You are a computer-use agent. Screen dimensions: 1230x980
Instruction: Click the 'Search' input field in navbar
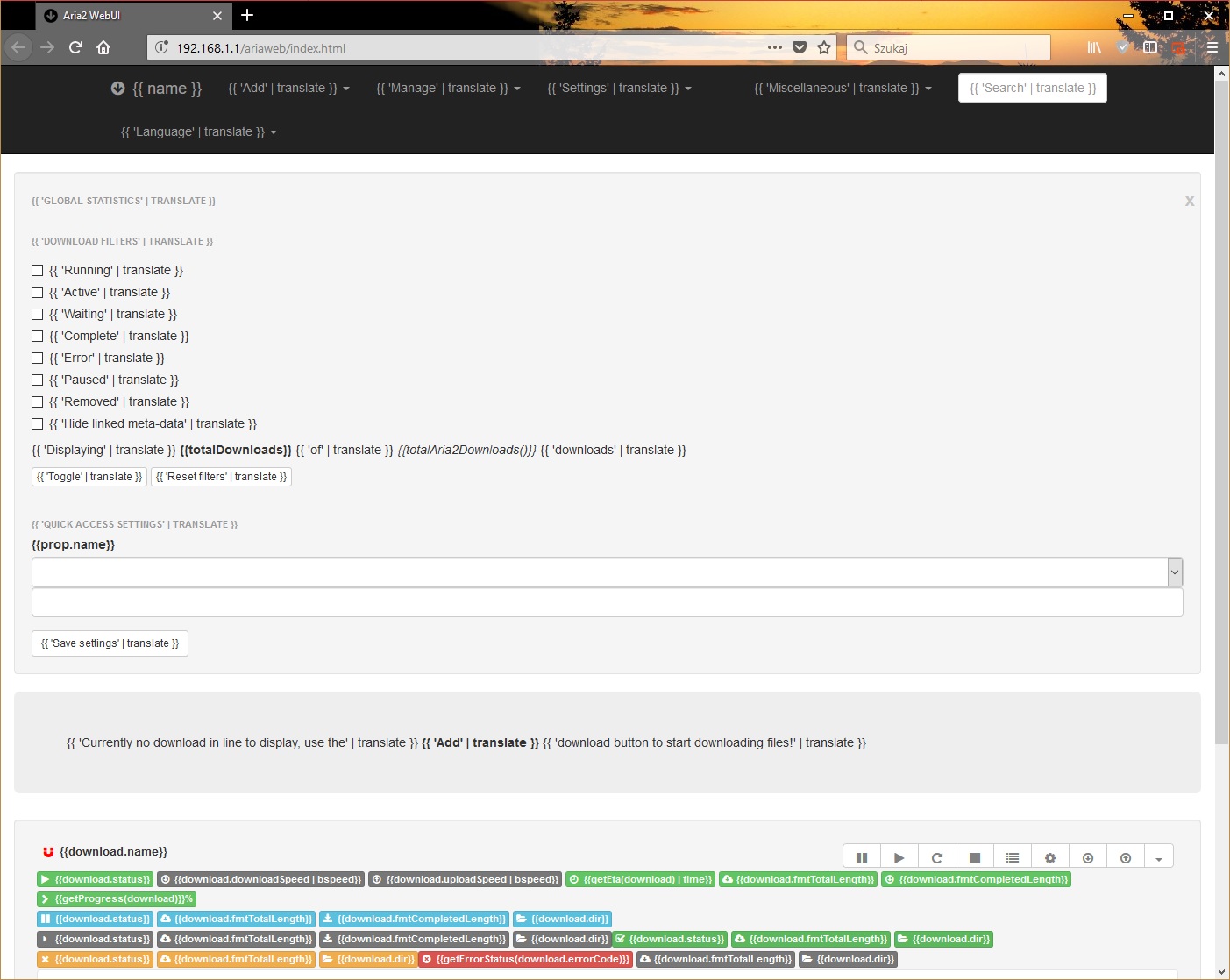pos(1032,89)
